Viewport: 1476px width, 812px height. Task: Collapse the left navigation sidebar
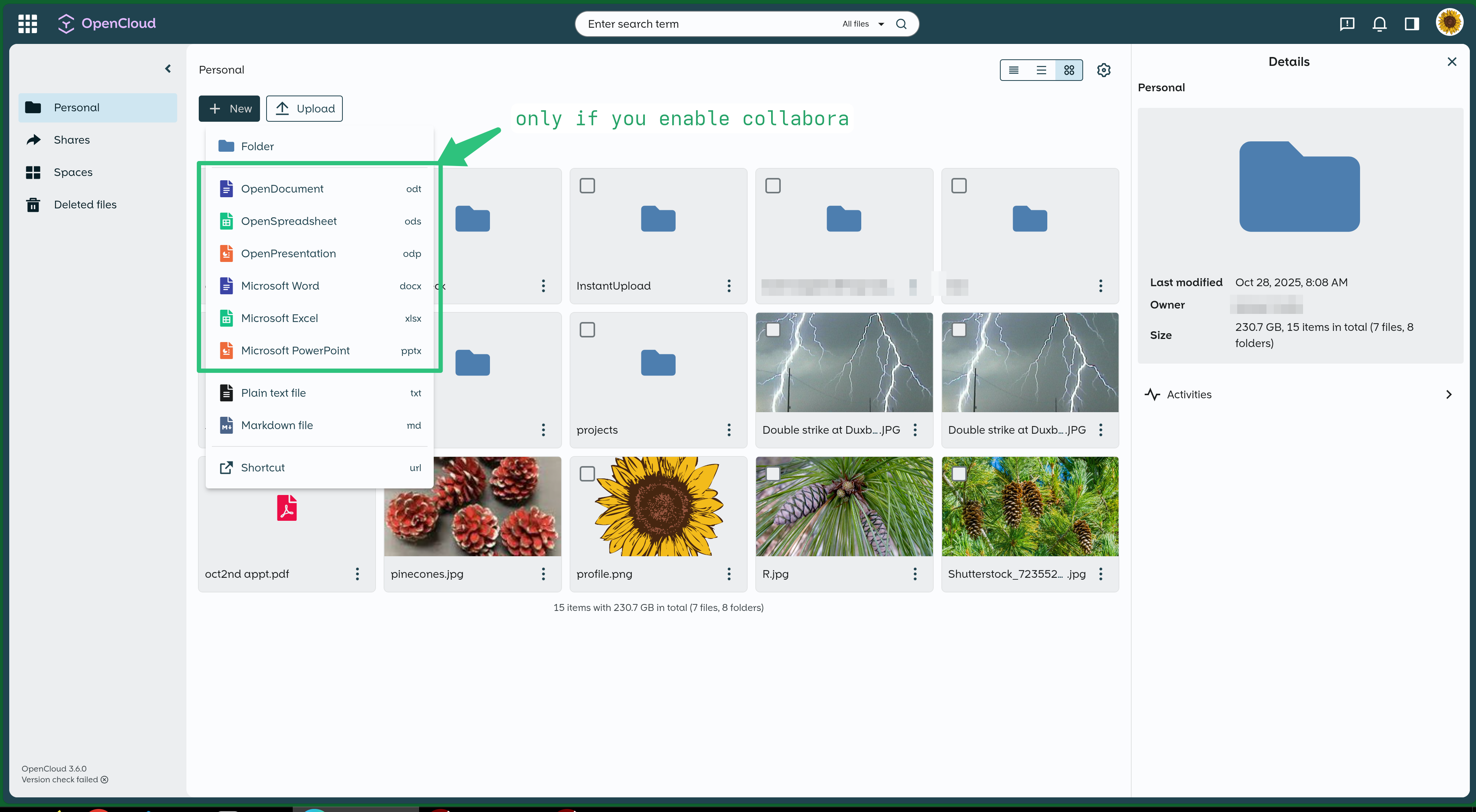tap(167, 68)
